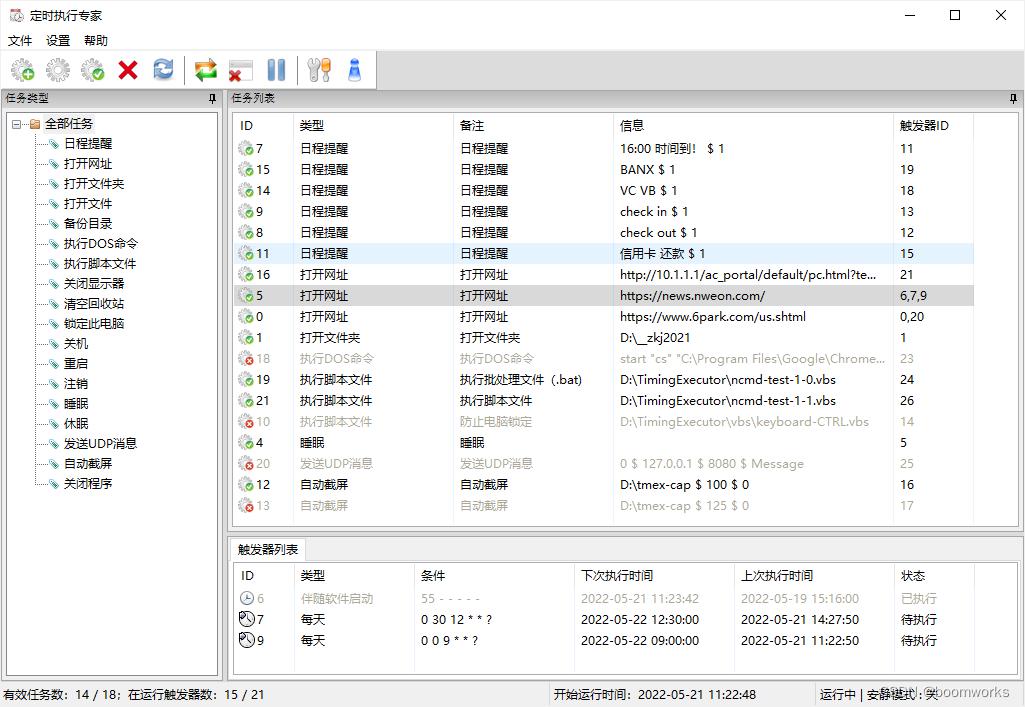Viewport: 1025px width, 707px height.
Task: Select row with BANX $ 1
Action: click(x=603, y=170)
